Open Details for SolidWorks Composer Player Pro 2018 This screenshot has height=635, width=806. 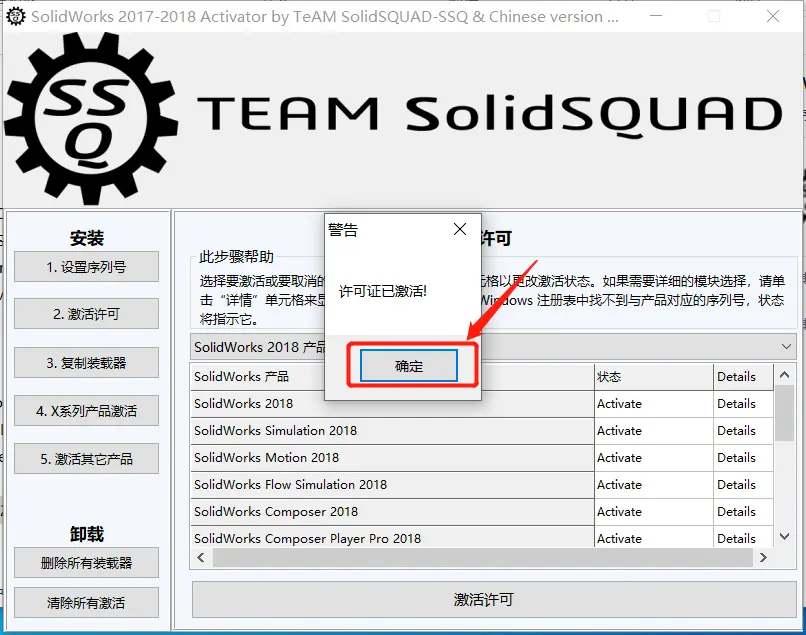pos(743,537)
